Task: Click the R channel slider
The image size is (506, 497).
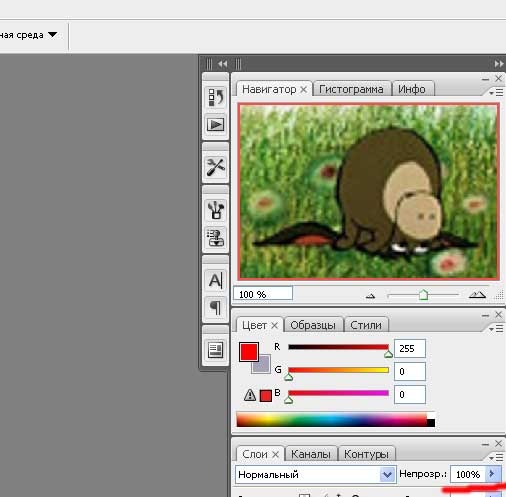Action: click(x=338, y=347)
